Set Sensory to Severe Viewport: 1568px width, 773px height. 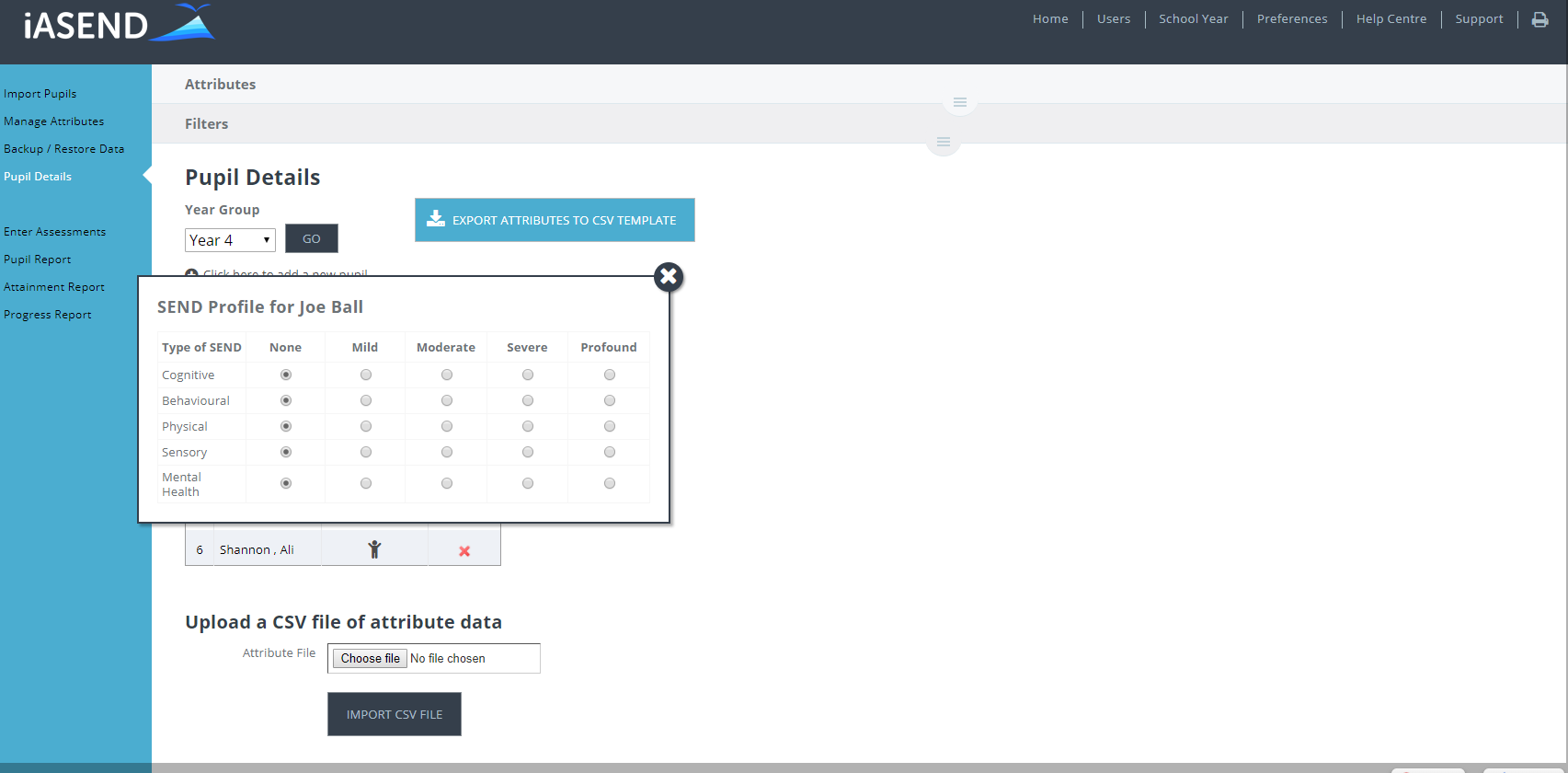coord(528,452)
